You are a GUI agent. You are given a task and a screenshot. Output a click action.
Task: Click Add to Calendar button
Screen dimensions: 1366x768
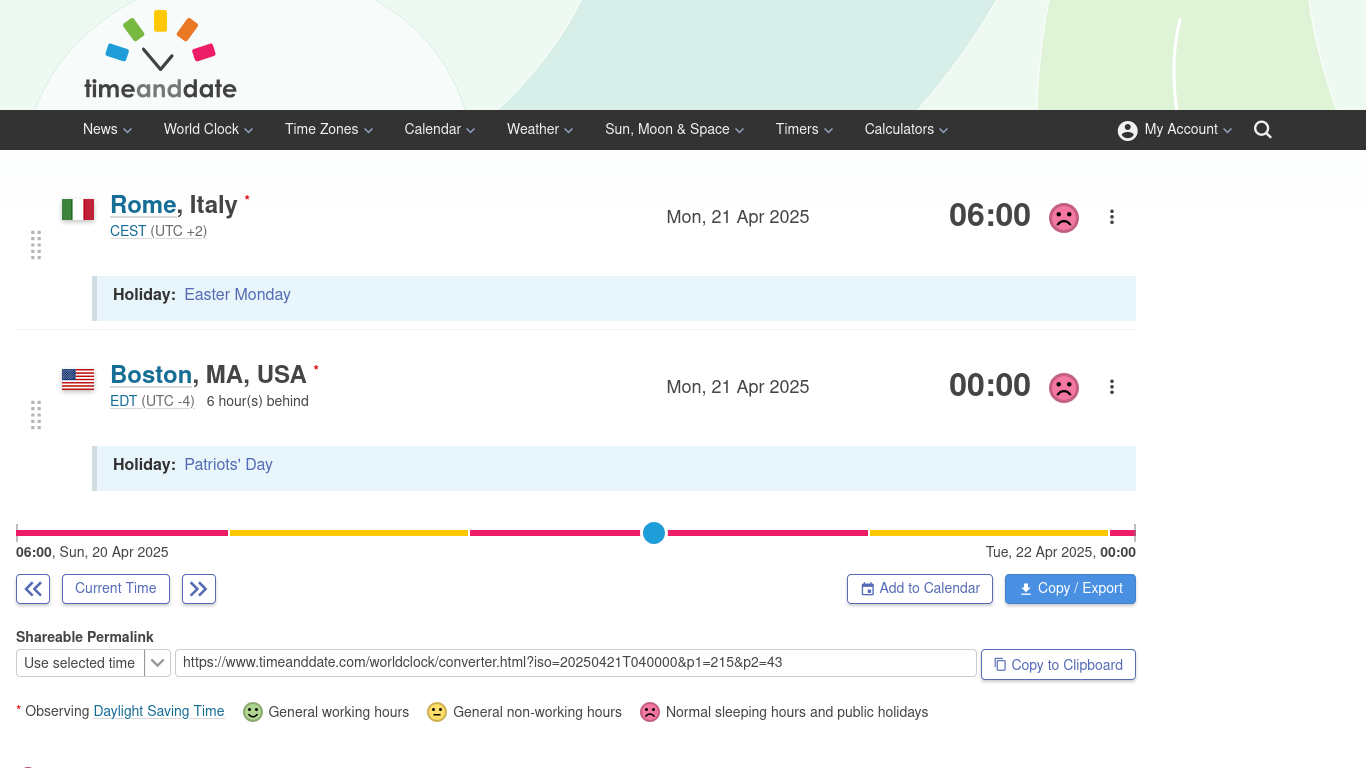[x=920, y=589]
